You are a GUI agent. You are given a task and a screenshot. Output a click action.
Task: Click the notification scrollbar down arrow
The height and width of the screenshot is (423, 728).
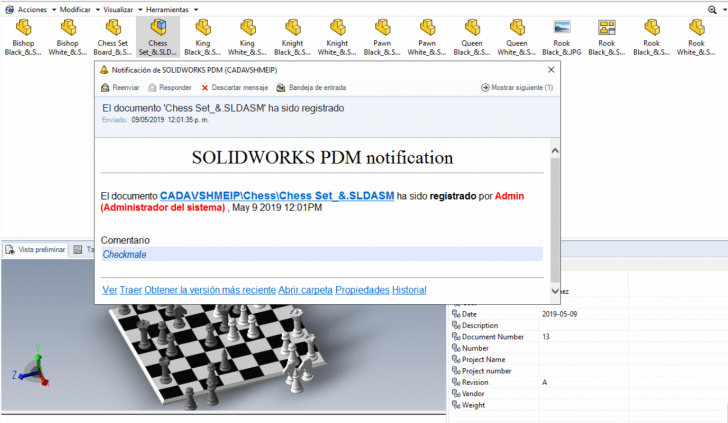555,291
